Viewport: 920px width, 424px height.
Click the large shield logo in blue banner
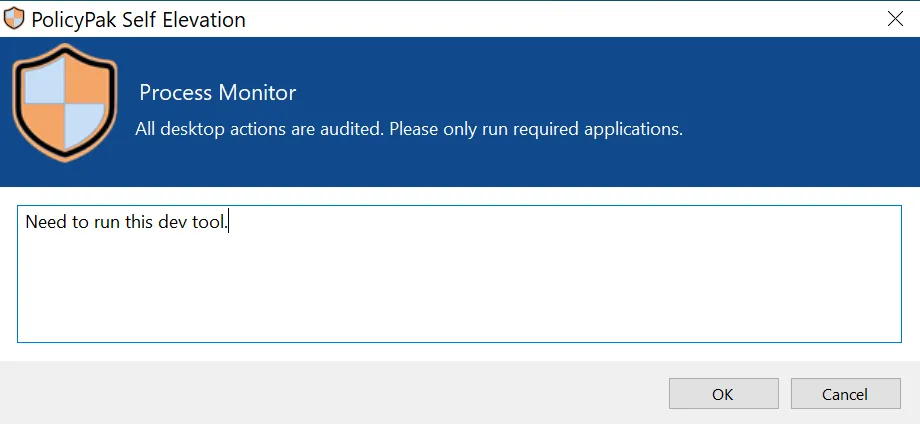65,103
